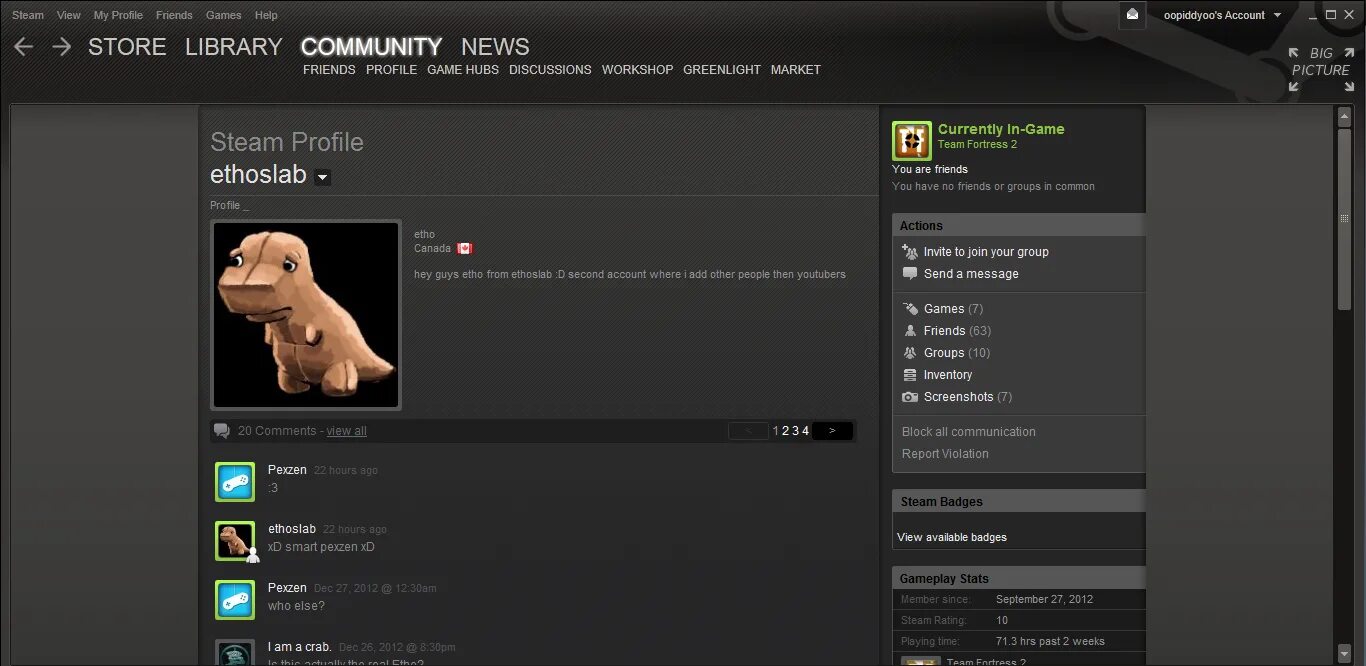
Task: Click ethoslab's avatar on the comment
Action: click(235, 541)
